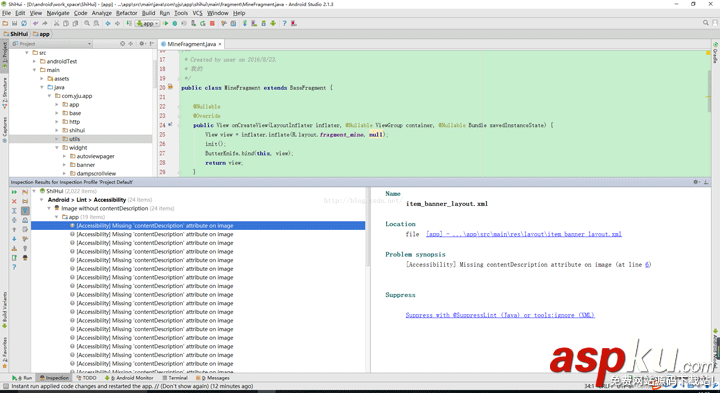Rerun inspection with green double-arrow icon
Screen dimensions: 720x393
(14, 191)
